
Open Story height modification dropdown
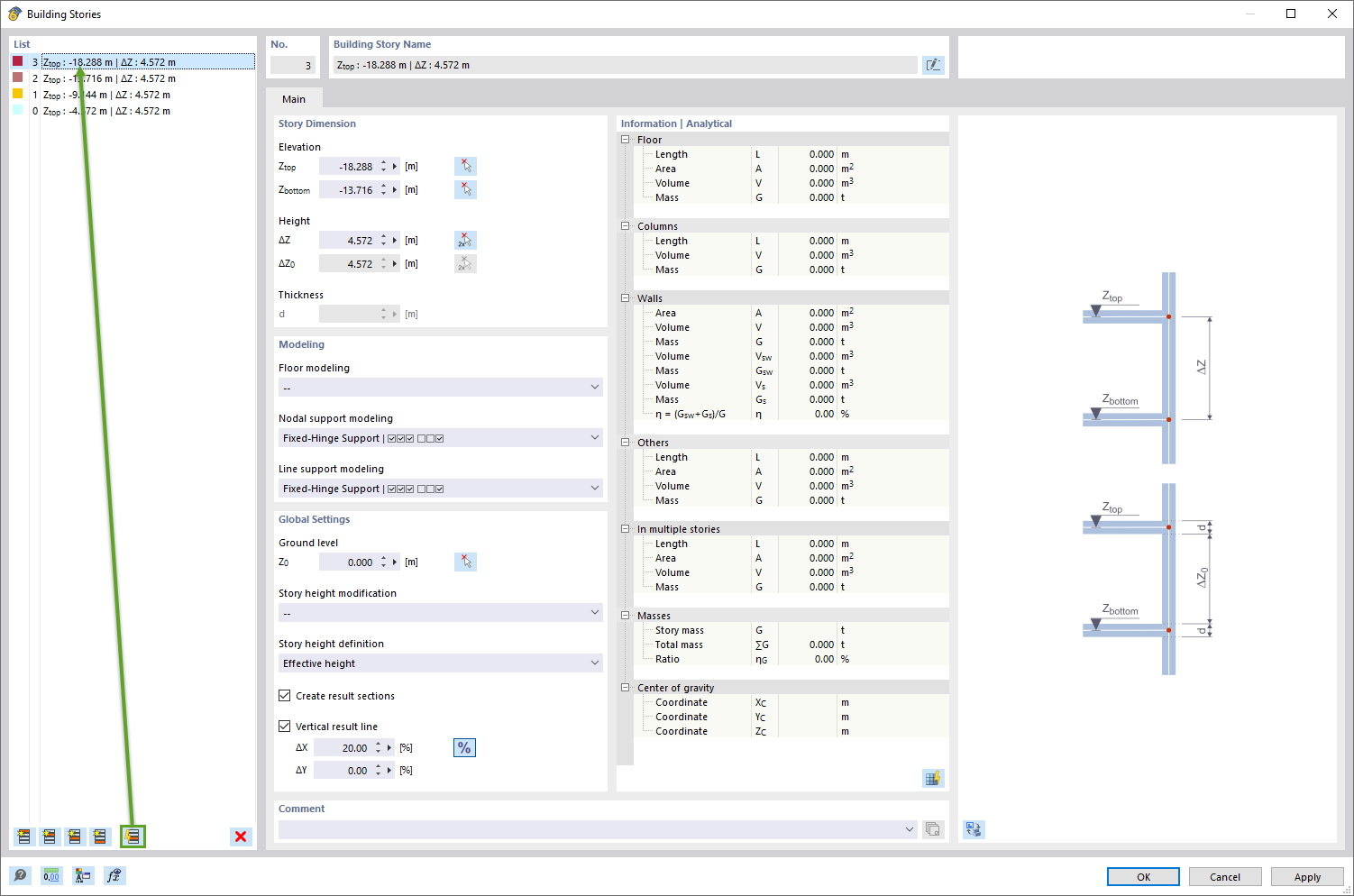(x=441, y=613)
